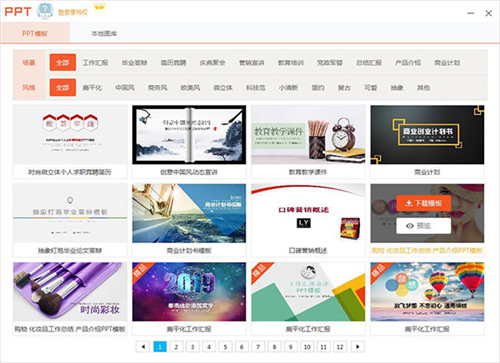Select 全部 in the 场景 filter row
Screen dimensions: 500x363
(x=63, y=62)
